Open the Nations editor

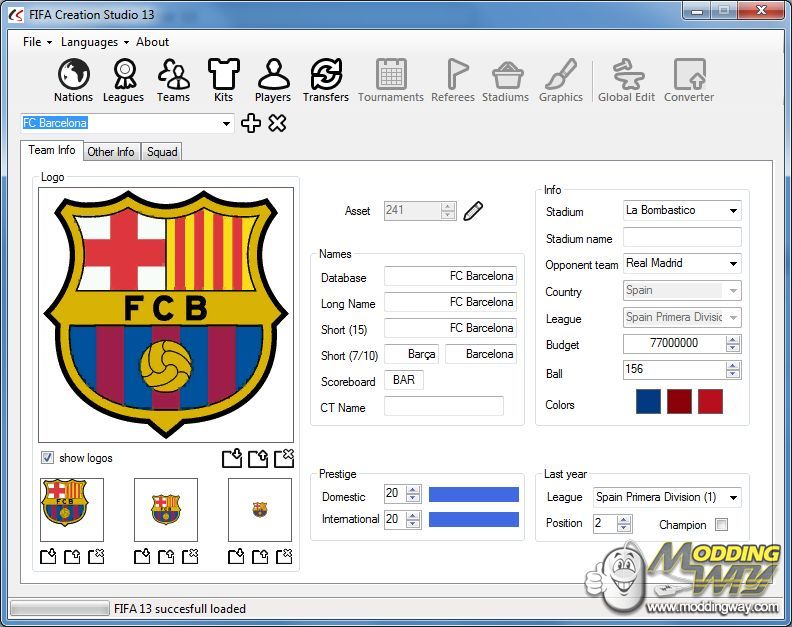(x=73, y=80)
